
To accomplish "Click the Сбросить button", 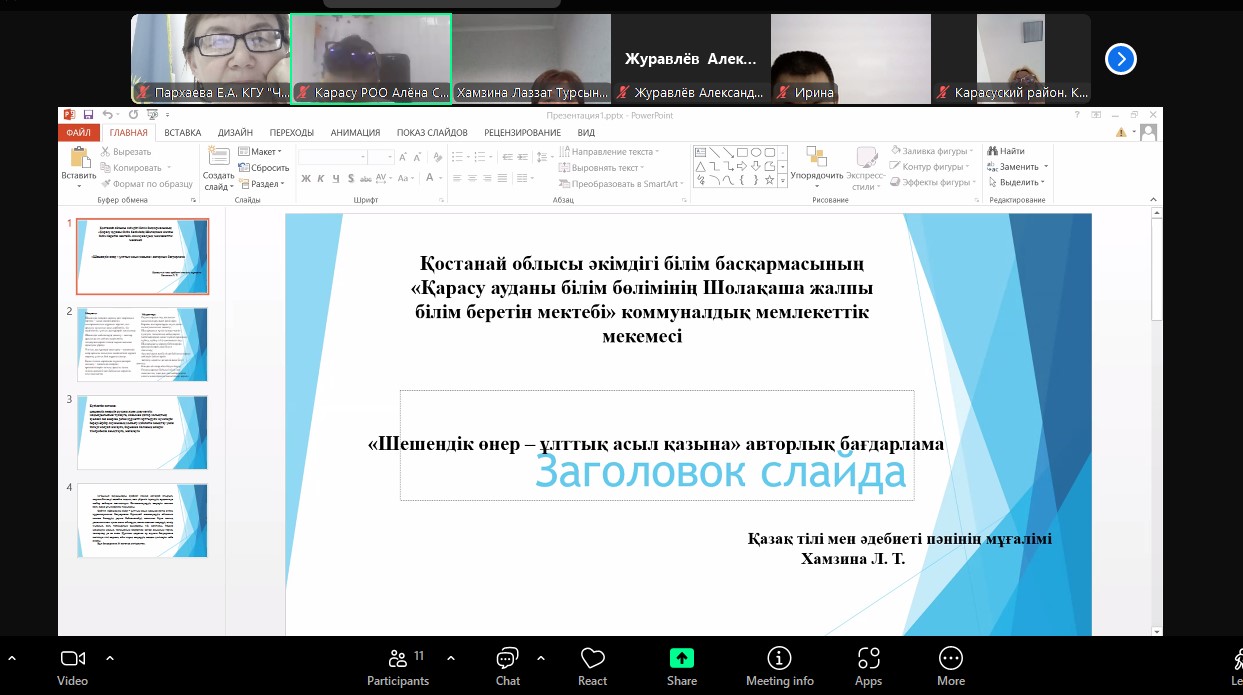I will [263, 168].
